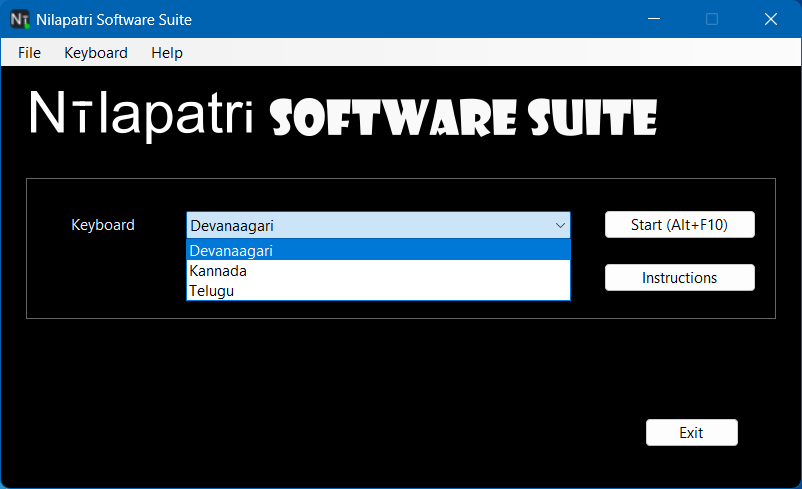Image resolution: width=802 pixels, height=489 pixels.
Task: Open the File menu
Action: click(x=29, y=53)
